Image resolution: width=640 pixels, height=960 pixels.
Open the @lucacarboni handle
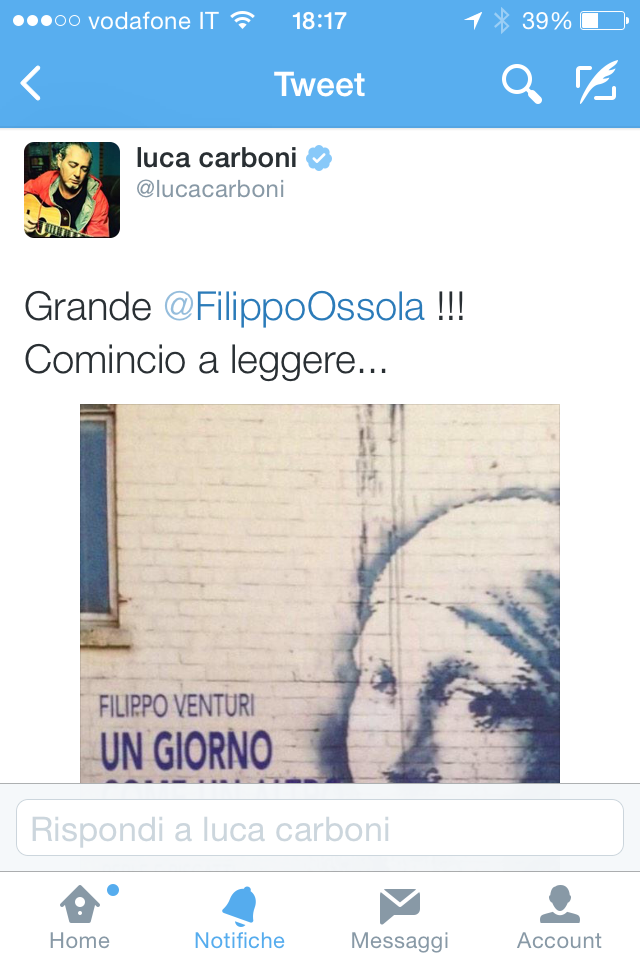point(210,189)
